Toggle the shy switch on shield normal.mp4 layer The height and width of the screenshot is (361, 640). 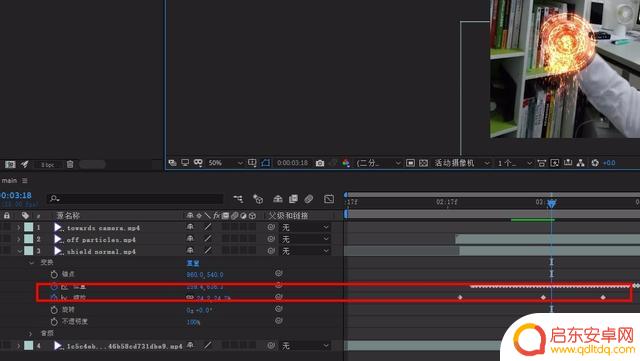(x=190, y=250)
